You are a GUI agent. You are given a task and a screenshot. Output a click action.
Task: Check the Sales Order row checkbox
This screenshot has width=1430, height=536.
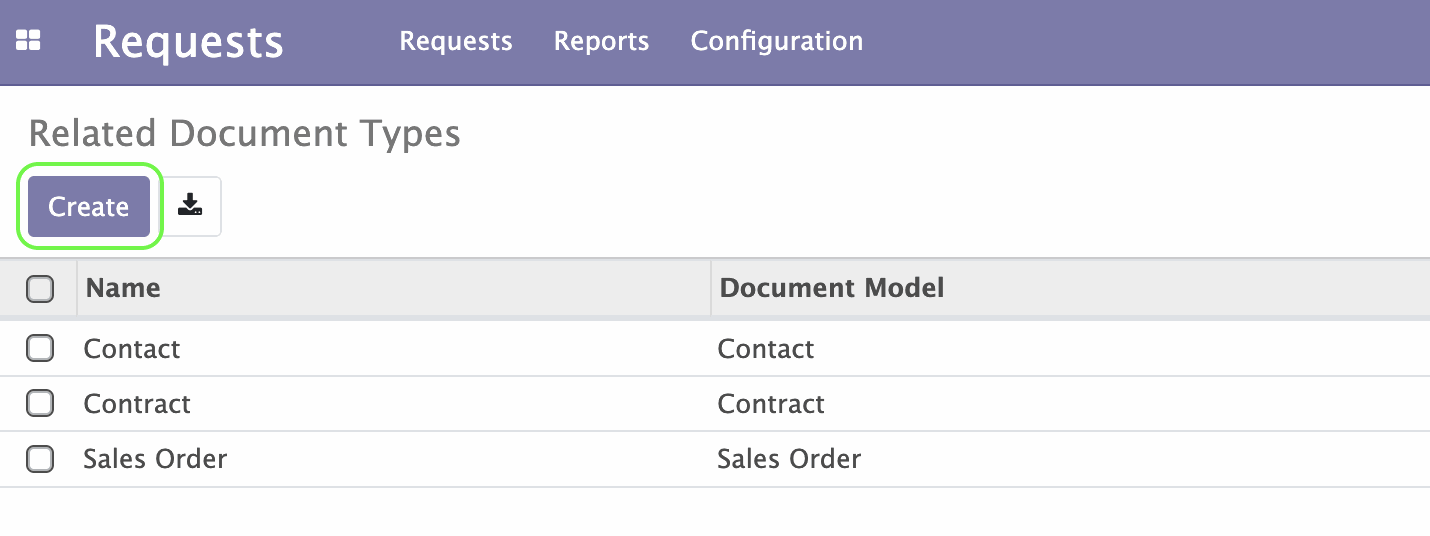pyautogui.click(x=40, y=459)
